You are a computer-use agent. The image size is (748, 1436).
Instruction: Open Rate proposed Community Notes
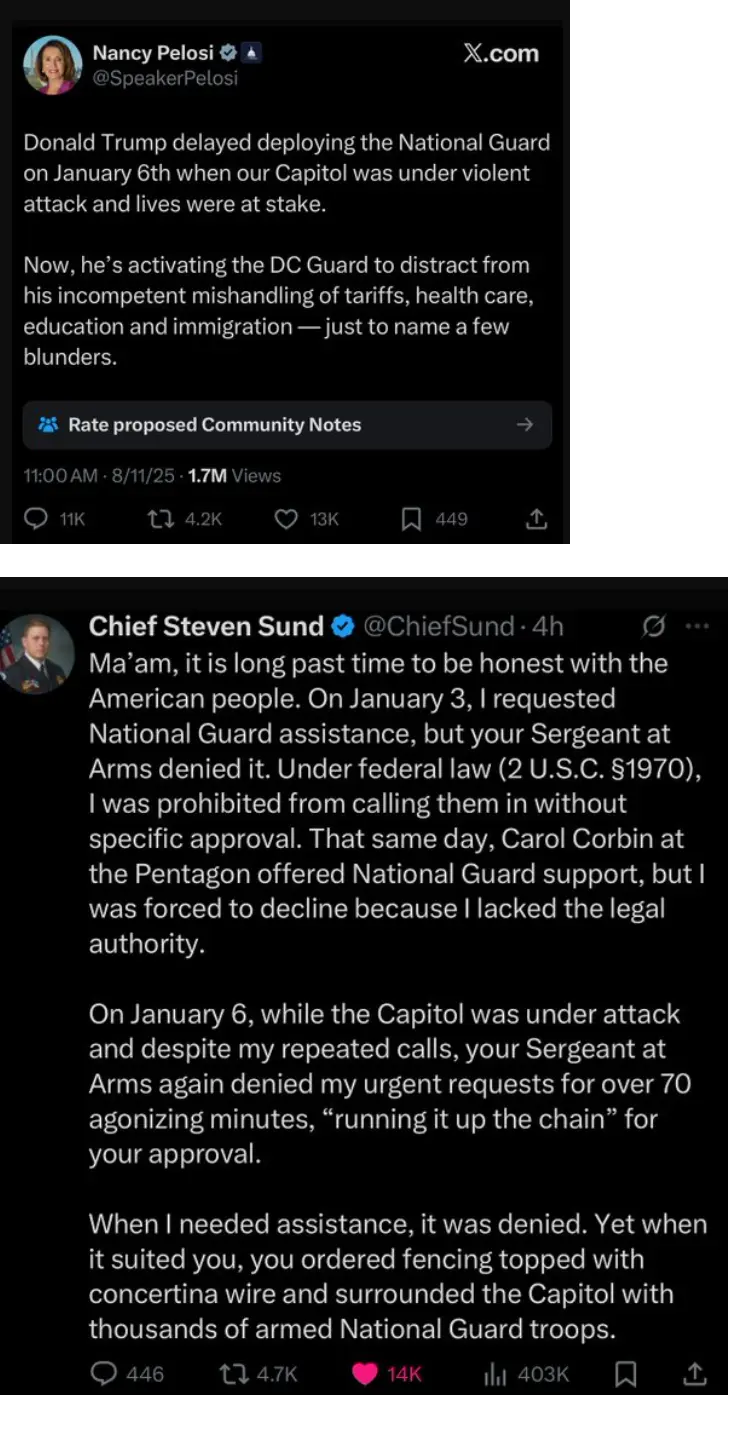[214, 425]
